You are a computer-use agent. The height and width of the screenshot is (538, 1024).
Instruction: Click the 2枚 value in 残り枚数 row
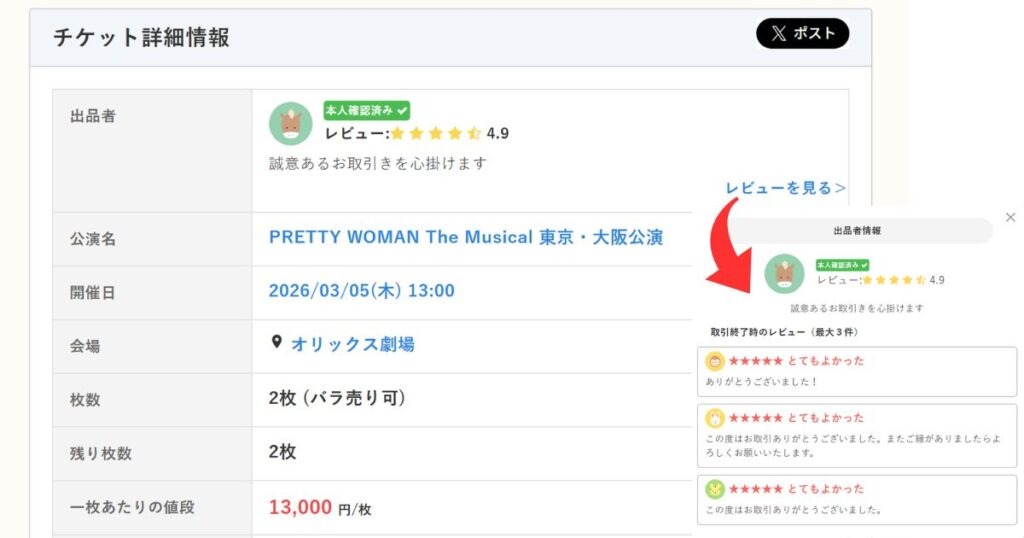(282, 451)
